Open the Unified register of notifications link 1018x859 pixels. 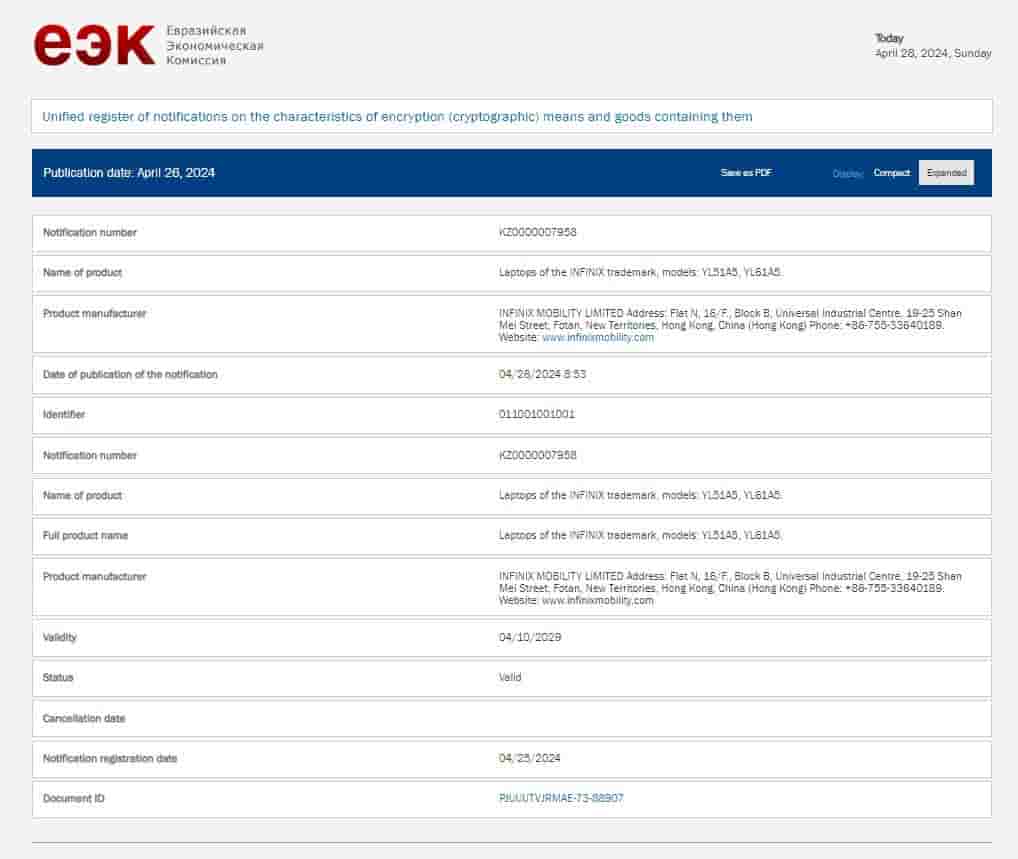coord(397,117)
